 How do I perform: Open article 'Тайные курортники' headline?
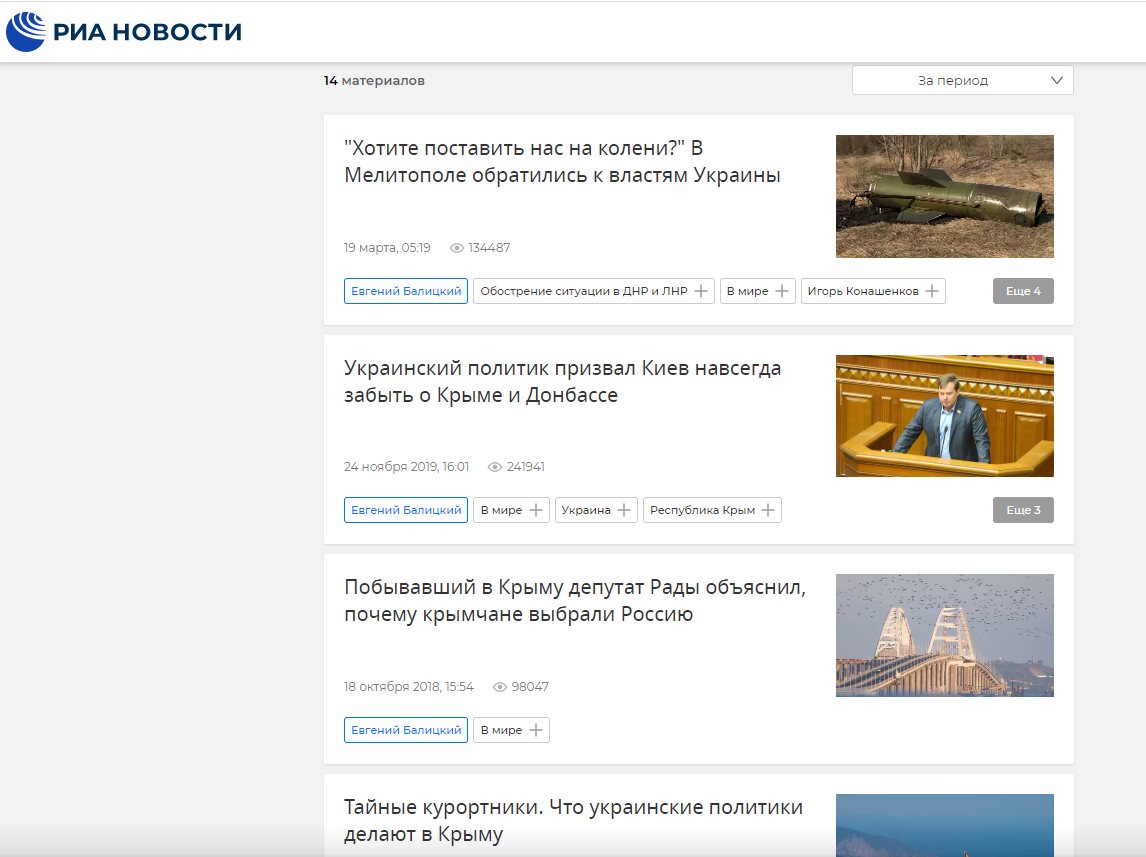573,820
